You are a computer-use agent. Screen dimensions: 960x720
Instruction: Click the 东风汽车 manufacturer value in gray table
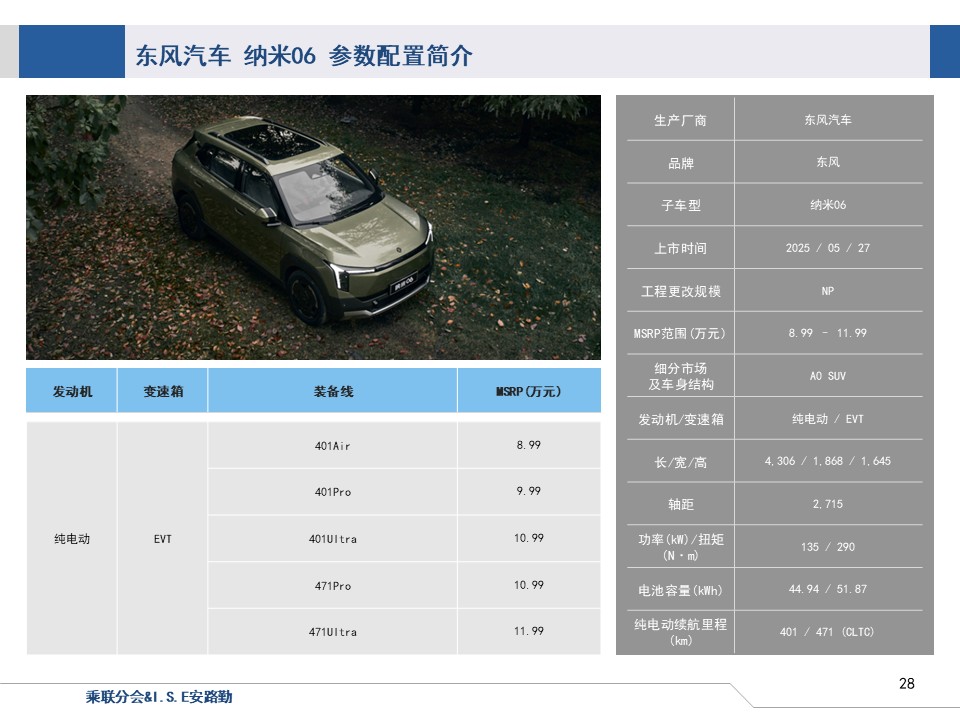click(x=828, y=120)
